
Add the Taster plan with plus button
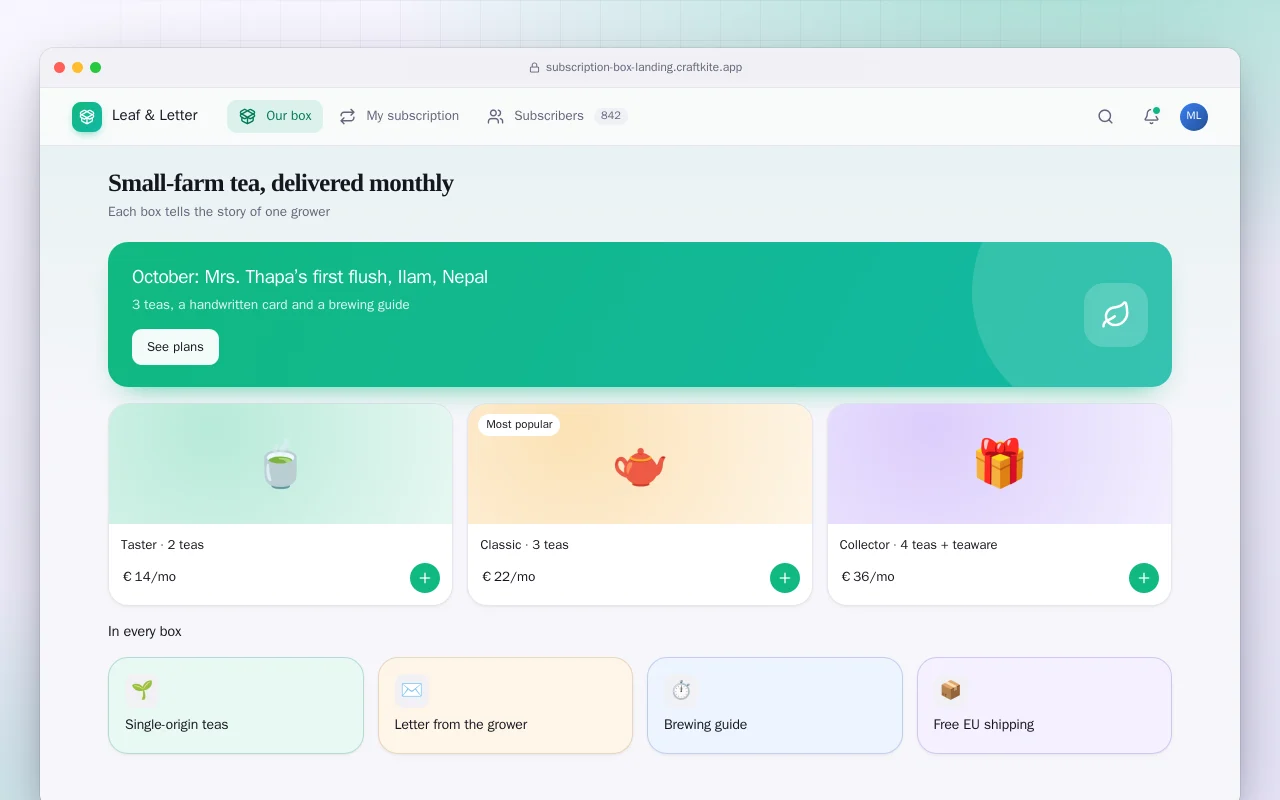425,578
